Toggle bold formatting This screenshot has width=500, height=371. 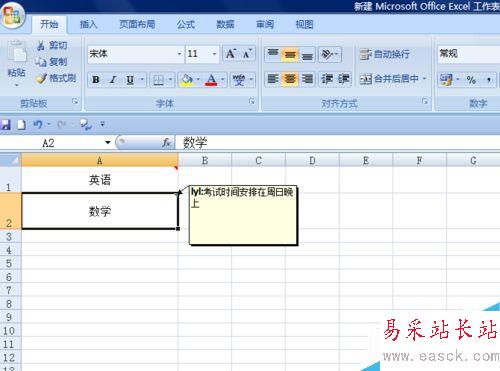point(96,80)
